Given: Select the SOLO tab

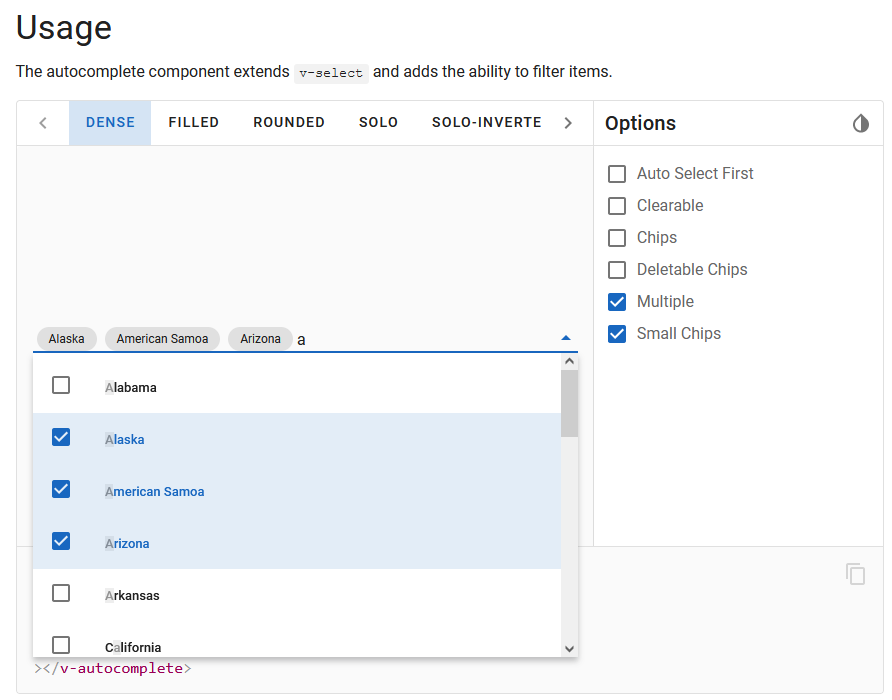Looking at the screenshot, I should click(x=378, y=122).
